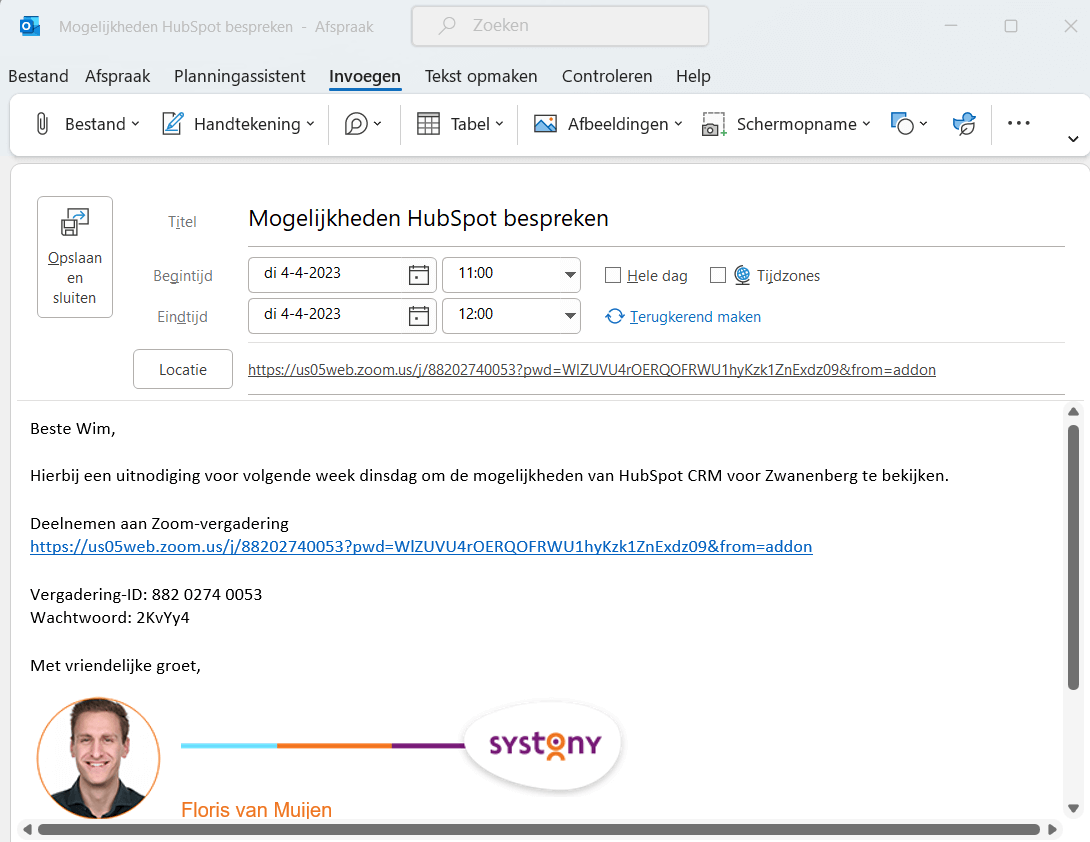
Task: Click the speech bubble Loop component icon
Action: [x=356, y=124]
